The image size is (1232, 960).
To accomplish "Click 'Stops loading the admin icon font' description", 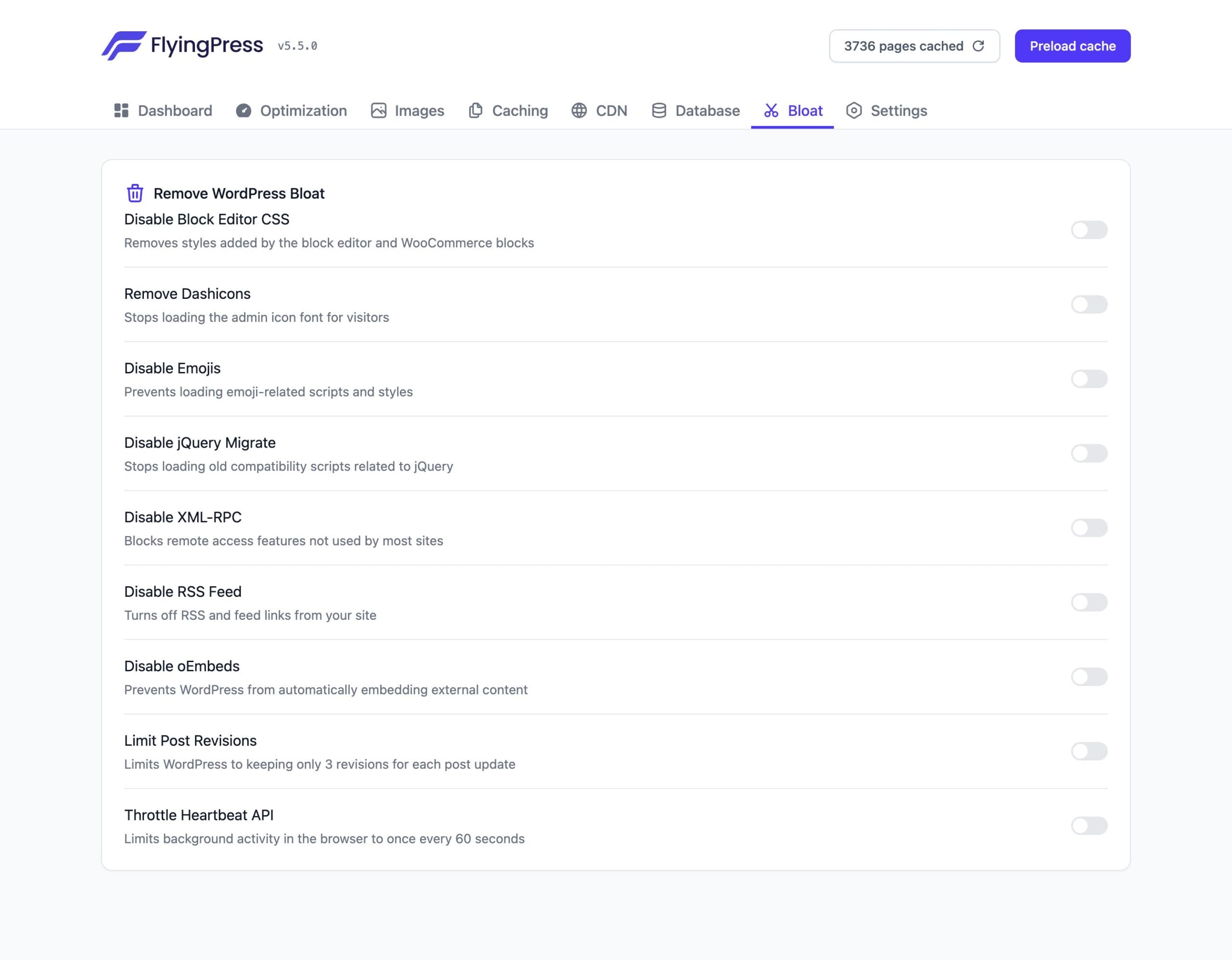I will [257, 317].
